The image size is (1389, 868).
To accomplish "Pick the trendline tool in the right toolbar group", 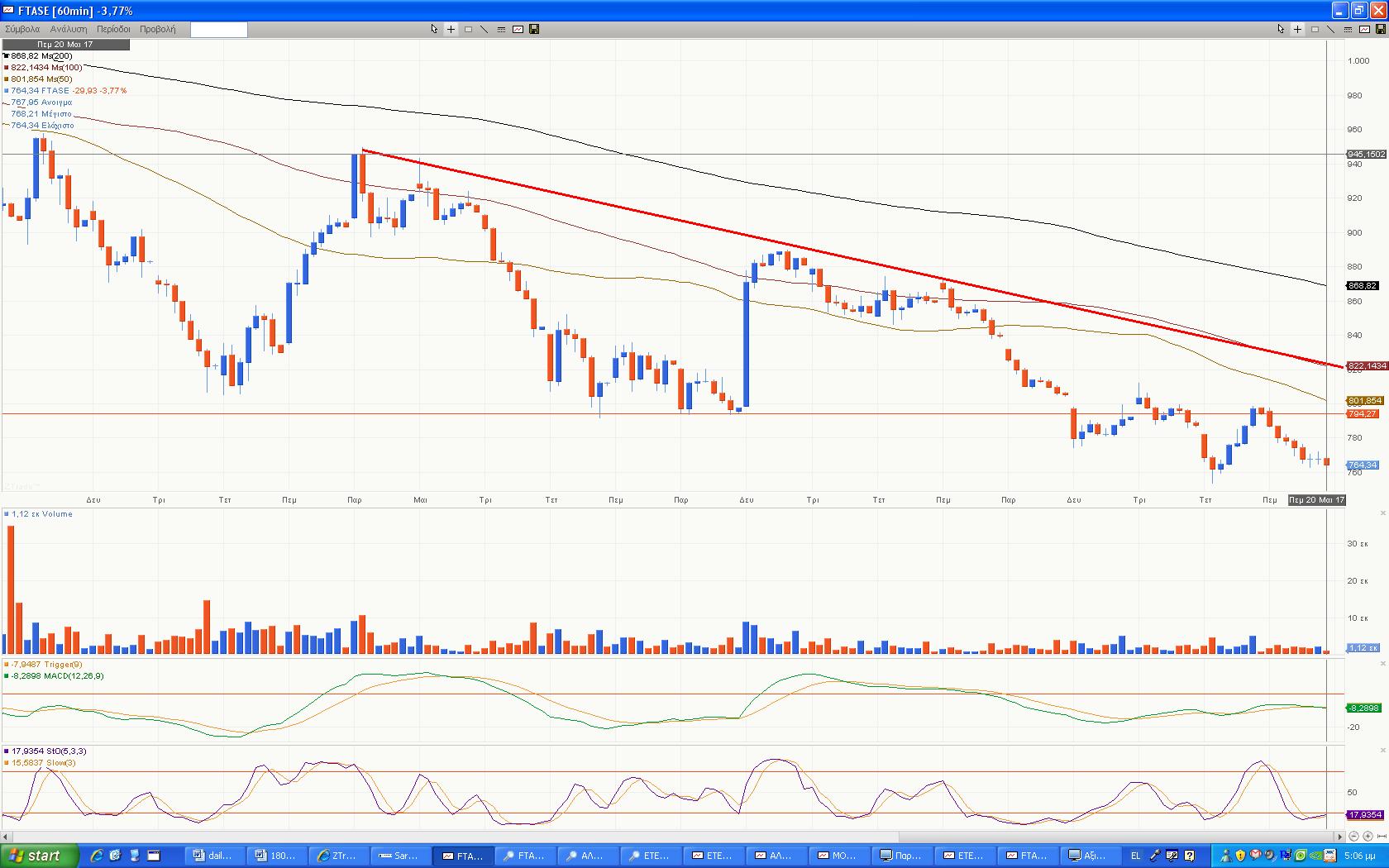I will click(1331, 29).
